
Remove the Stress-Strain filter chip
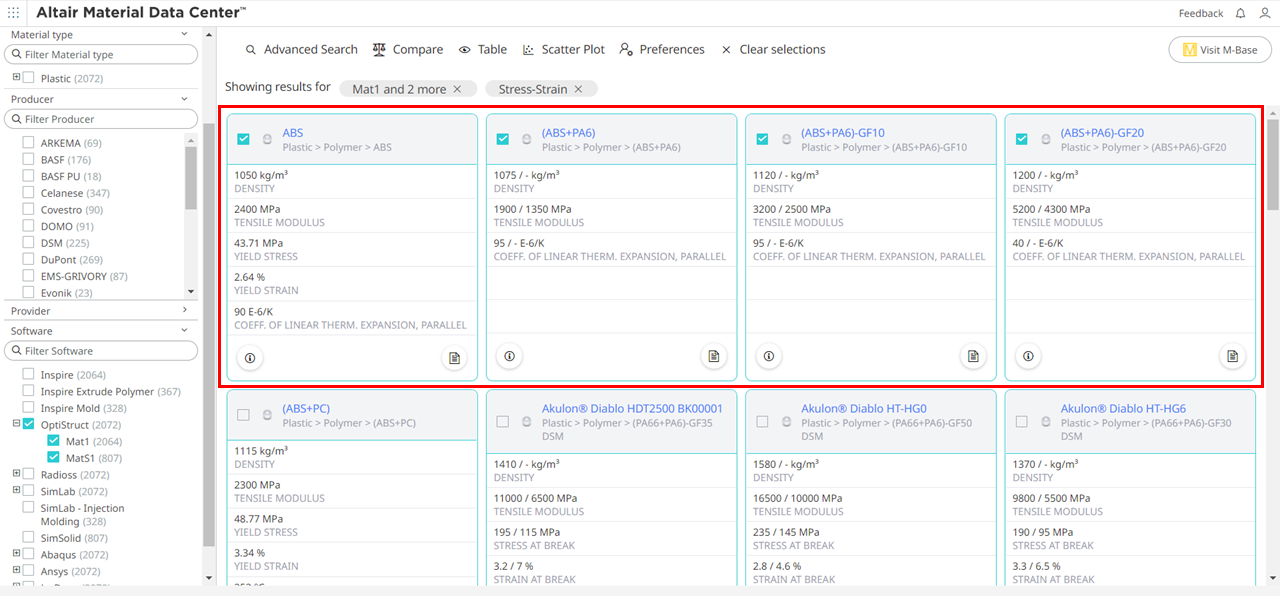tap(577, 89)
